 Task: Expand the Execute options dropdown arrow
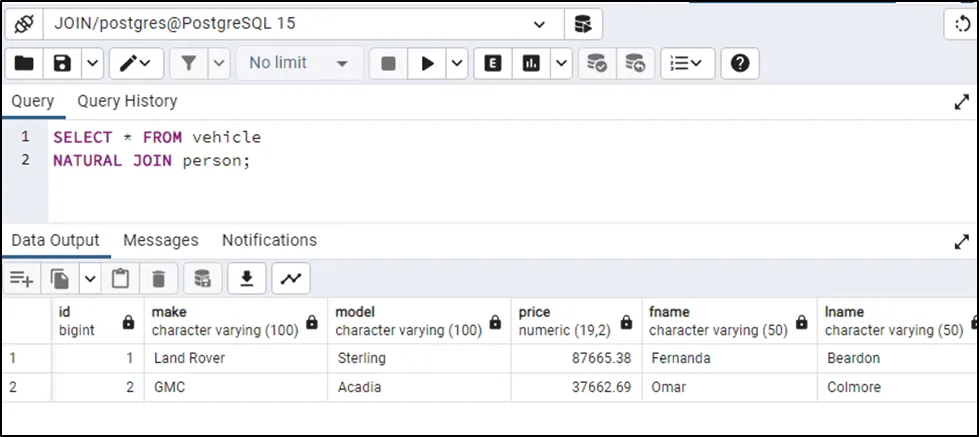point(457,63)
